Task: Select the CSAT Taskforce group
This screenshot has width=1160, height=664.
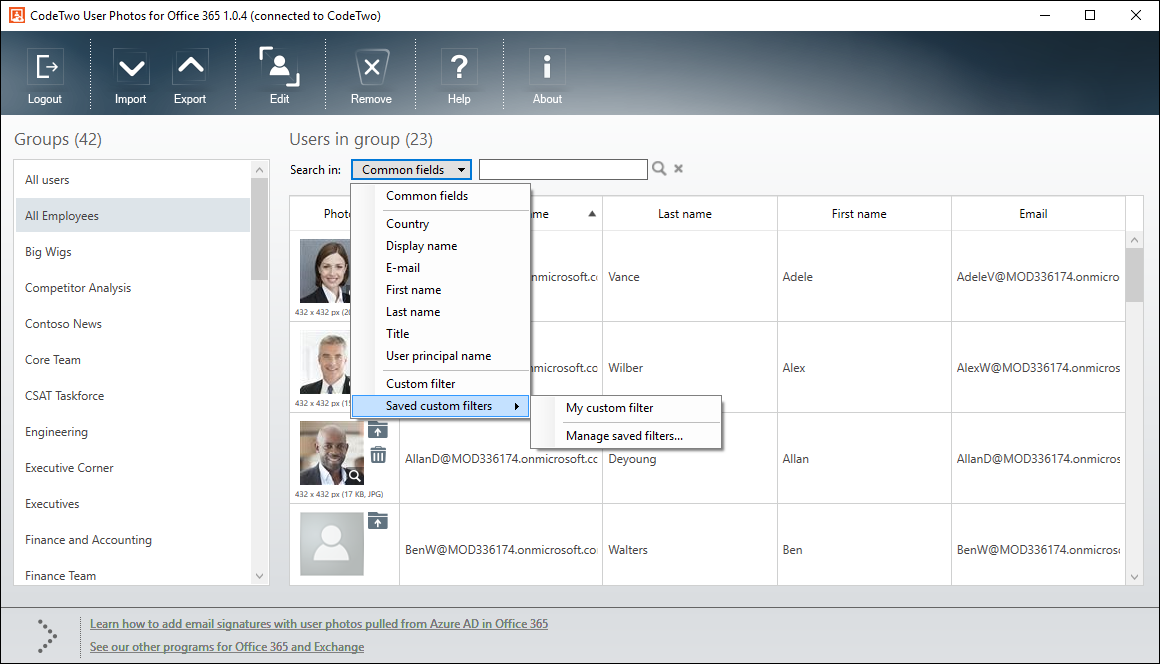Action: 133,396
